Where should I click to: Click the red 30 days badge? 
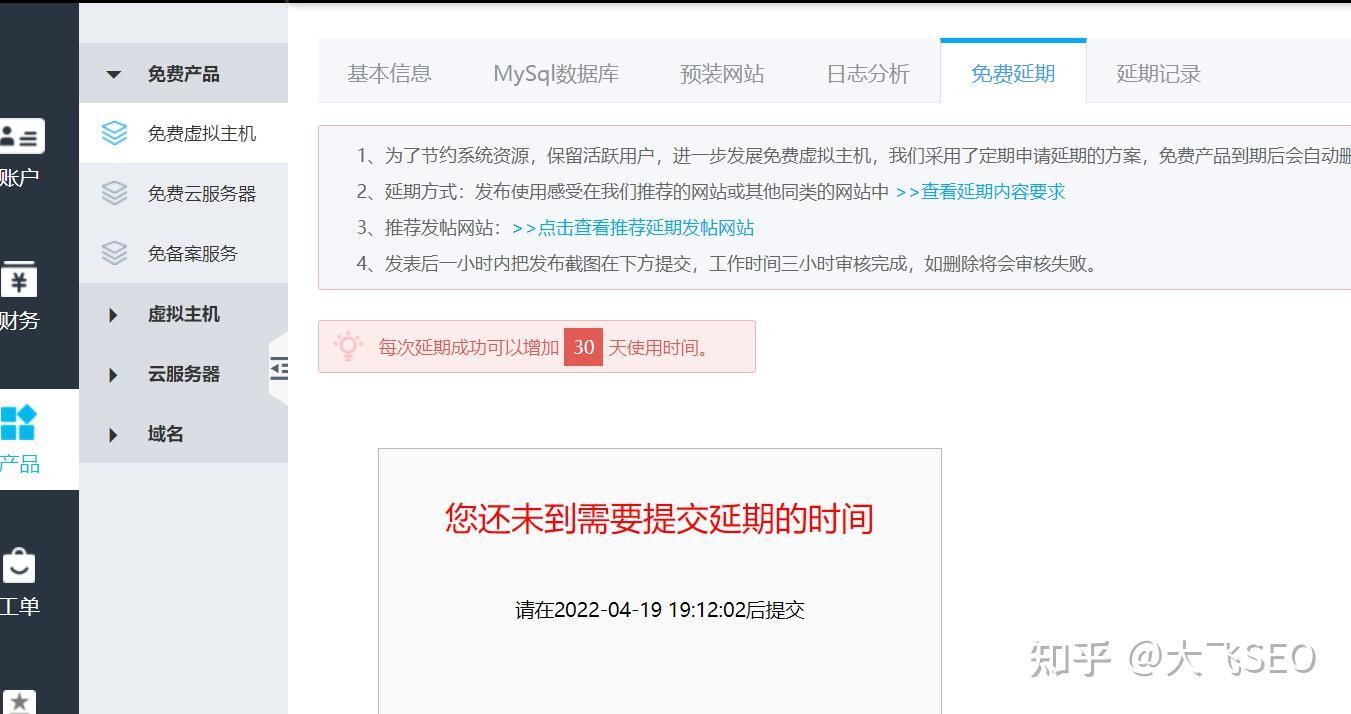click(584, 347)
